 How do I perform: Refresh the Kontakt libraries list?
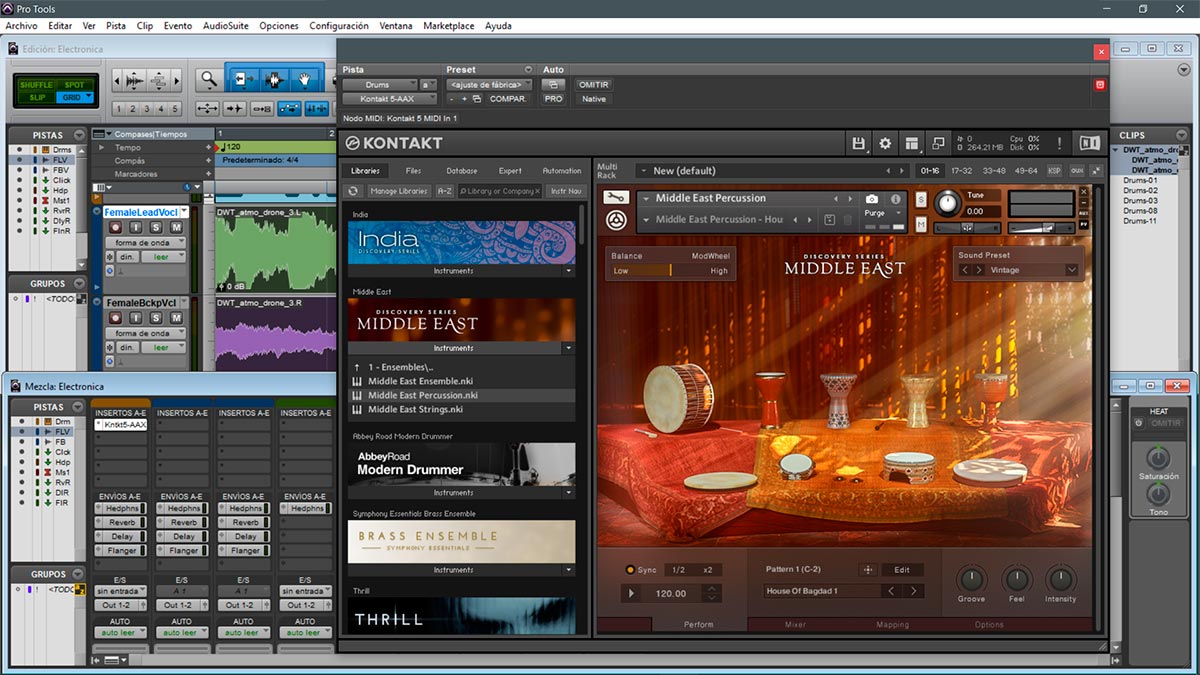(353, 191)
